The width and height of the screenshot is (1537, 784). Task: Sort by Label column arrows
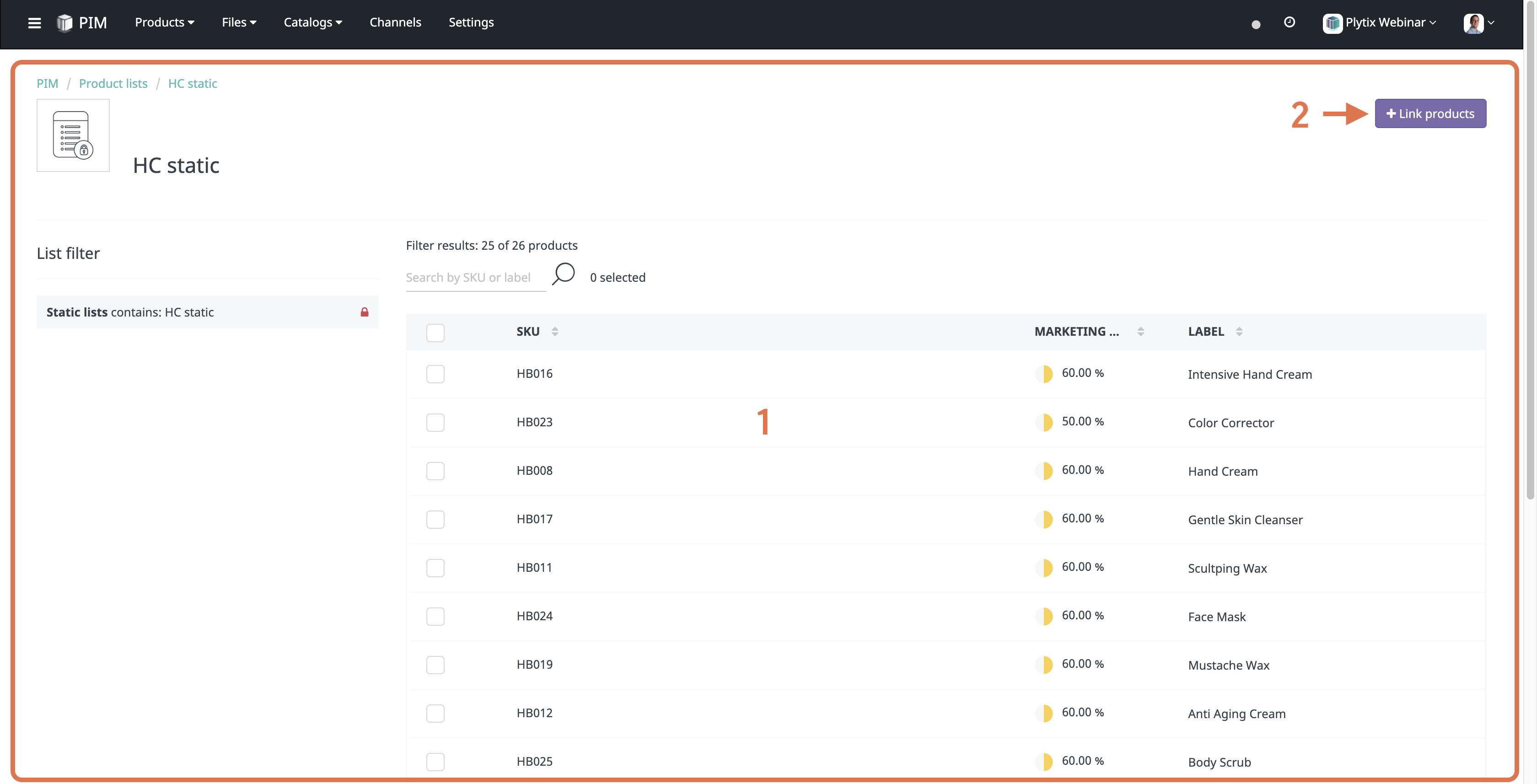(1239, 332)
